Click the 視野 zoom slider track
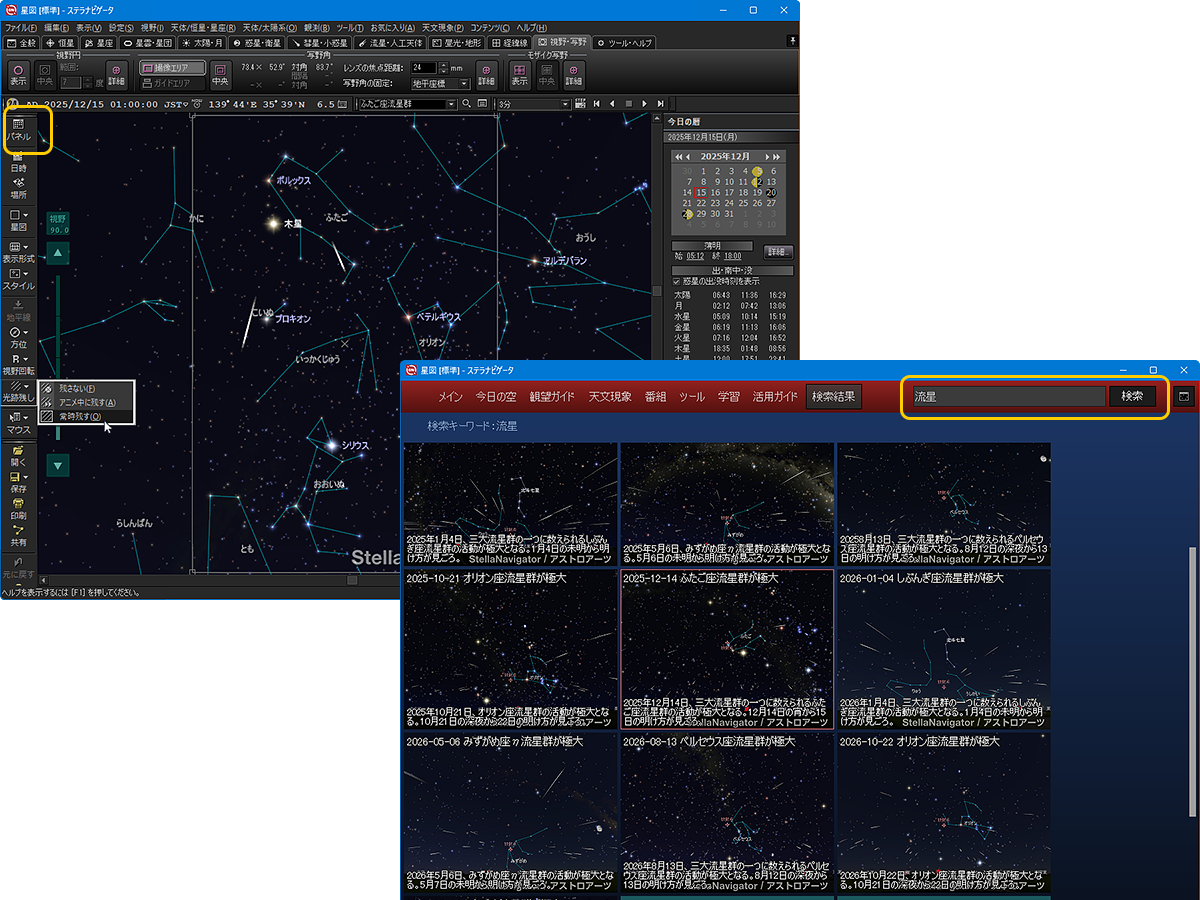 pos(58,350)
